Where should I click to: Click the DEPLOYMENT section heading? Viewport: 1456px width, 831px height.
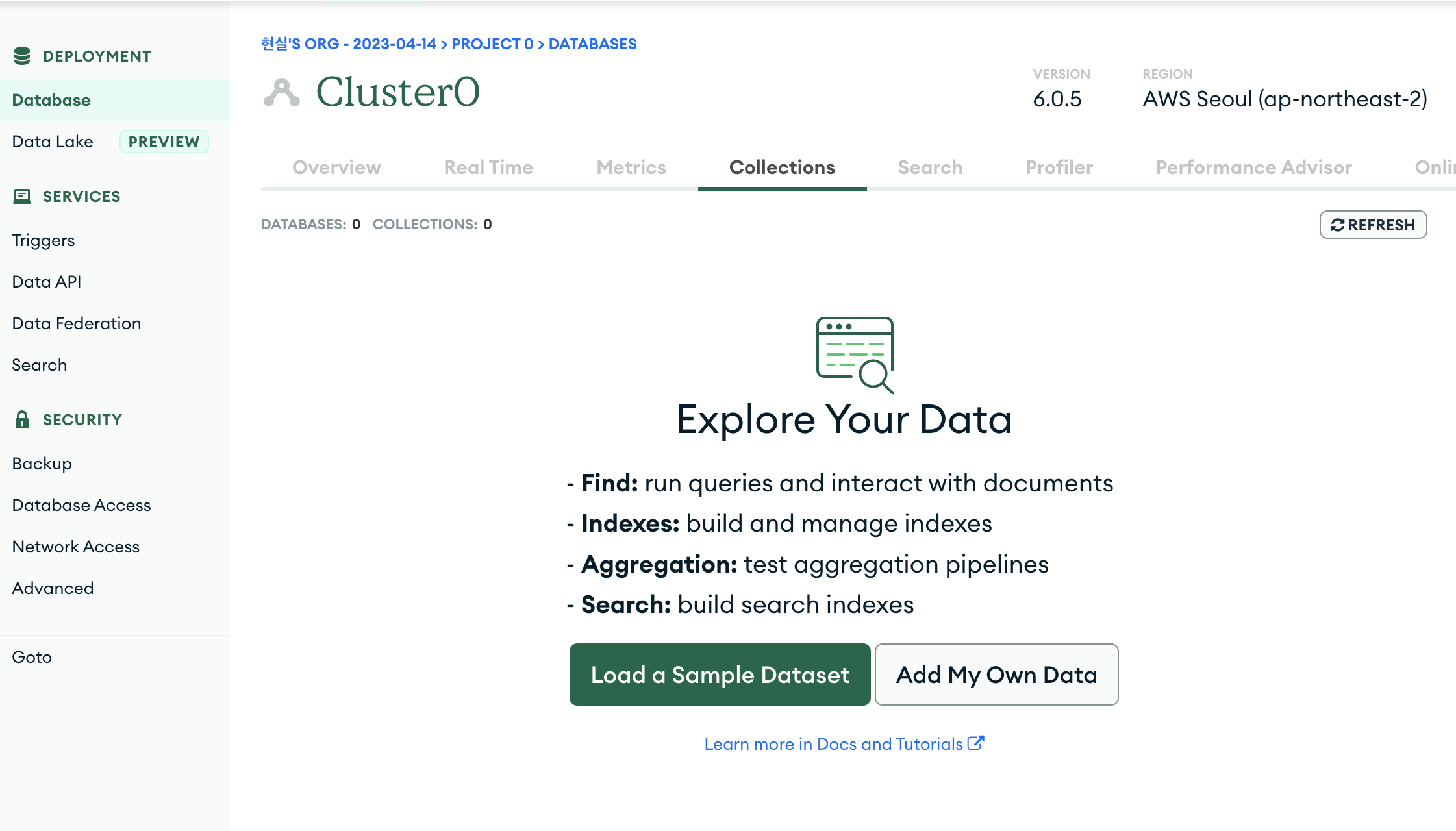[97, 56]
